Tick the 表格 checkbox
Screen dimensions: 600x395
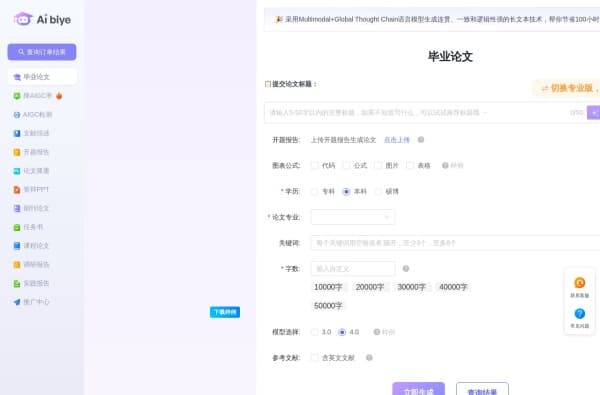click(410, 165)
